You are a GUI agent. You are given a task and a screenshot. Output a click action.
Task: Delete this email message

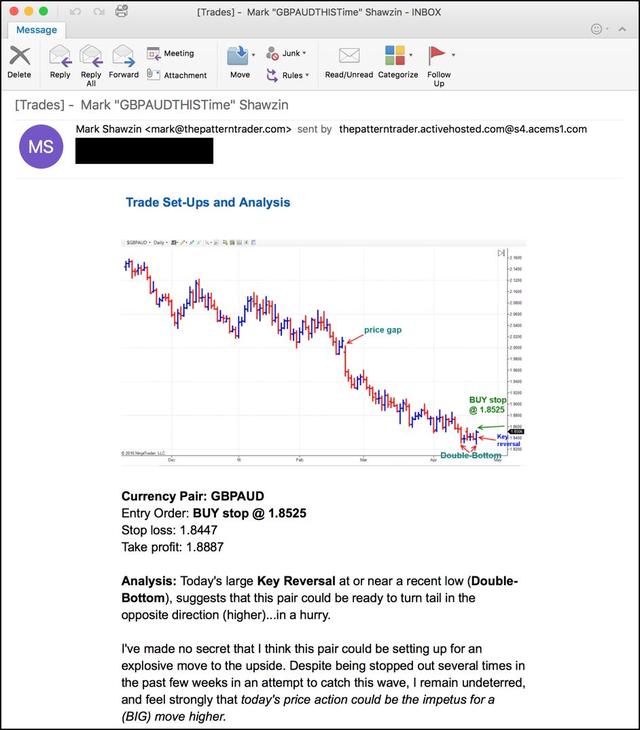click(x=19, y=60)
